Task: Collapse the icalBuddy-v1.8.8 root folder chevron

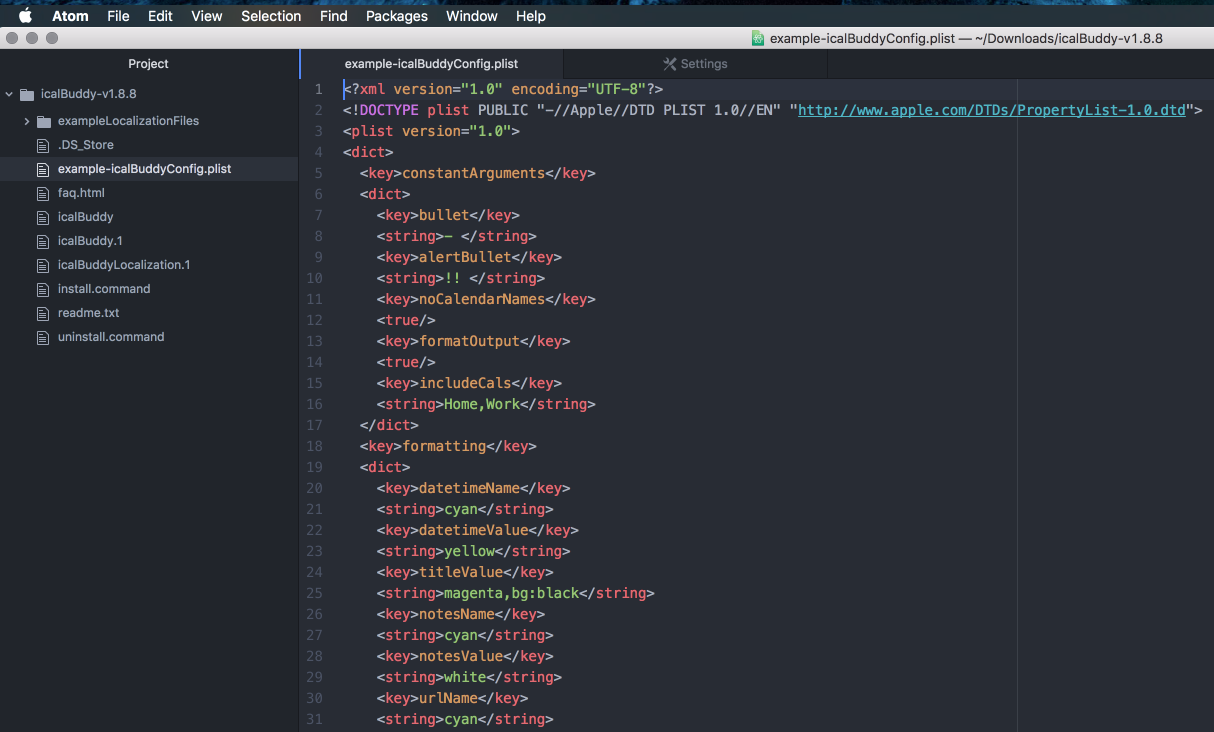Action: click(10, 94)
